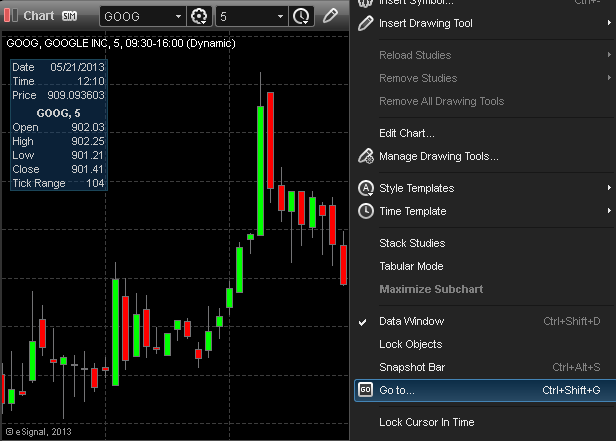Click Close value 901.41
The width and height of the screenshot is (616, 441).
tap(87, 169)
